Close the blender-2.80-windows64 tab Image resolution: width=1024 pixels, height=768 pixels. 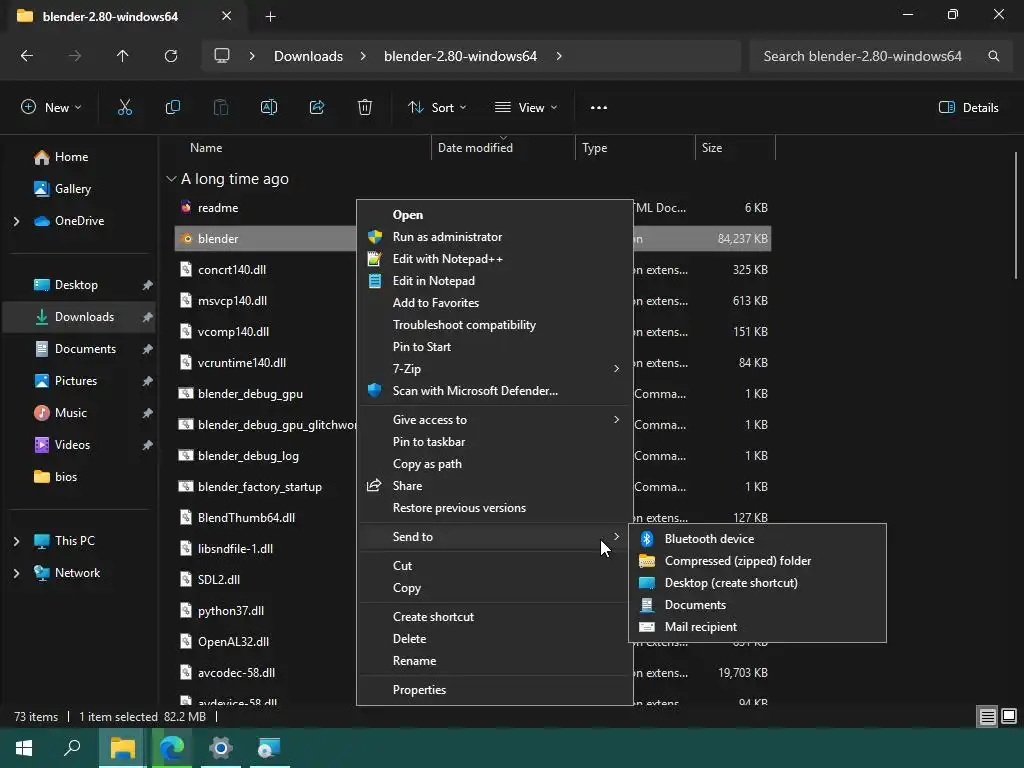227,16
